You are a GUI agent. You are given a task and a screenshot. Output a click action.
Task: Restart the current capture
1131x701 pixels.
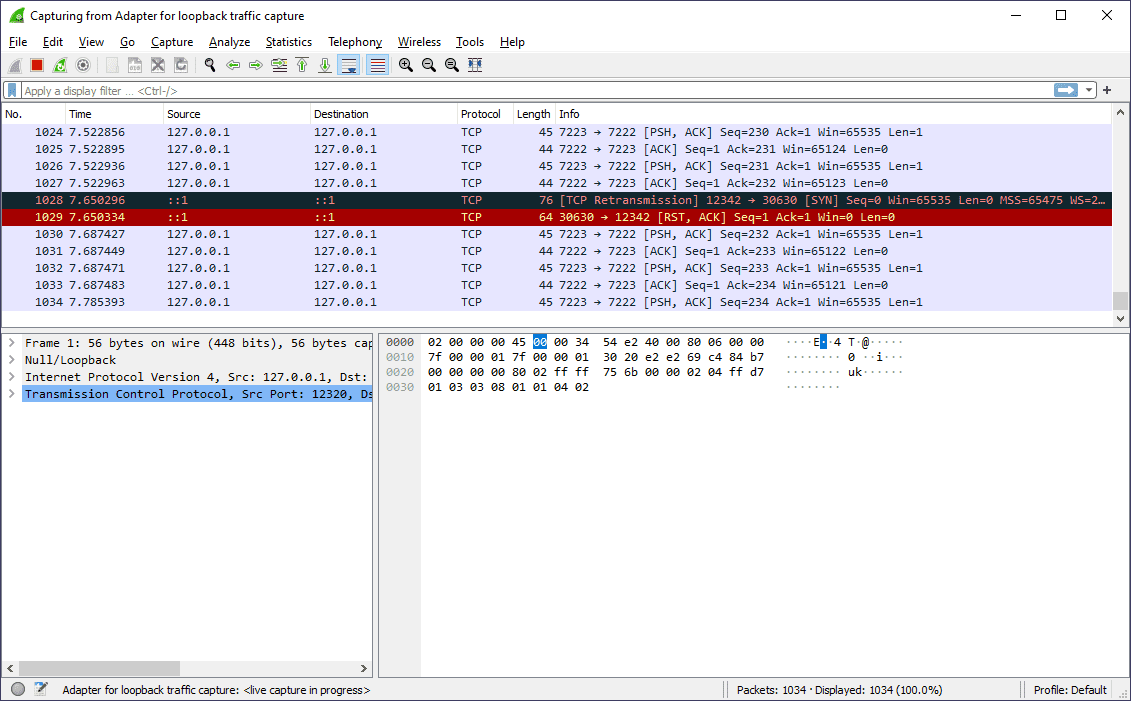(x=60, y=64)
